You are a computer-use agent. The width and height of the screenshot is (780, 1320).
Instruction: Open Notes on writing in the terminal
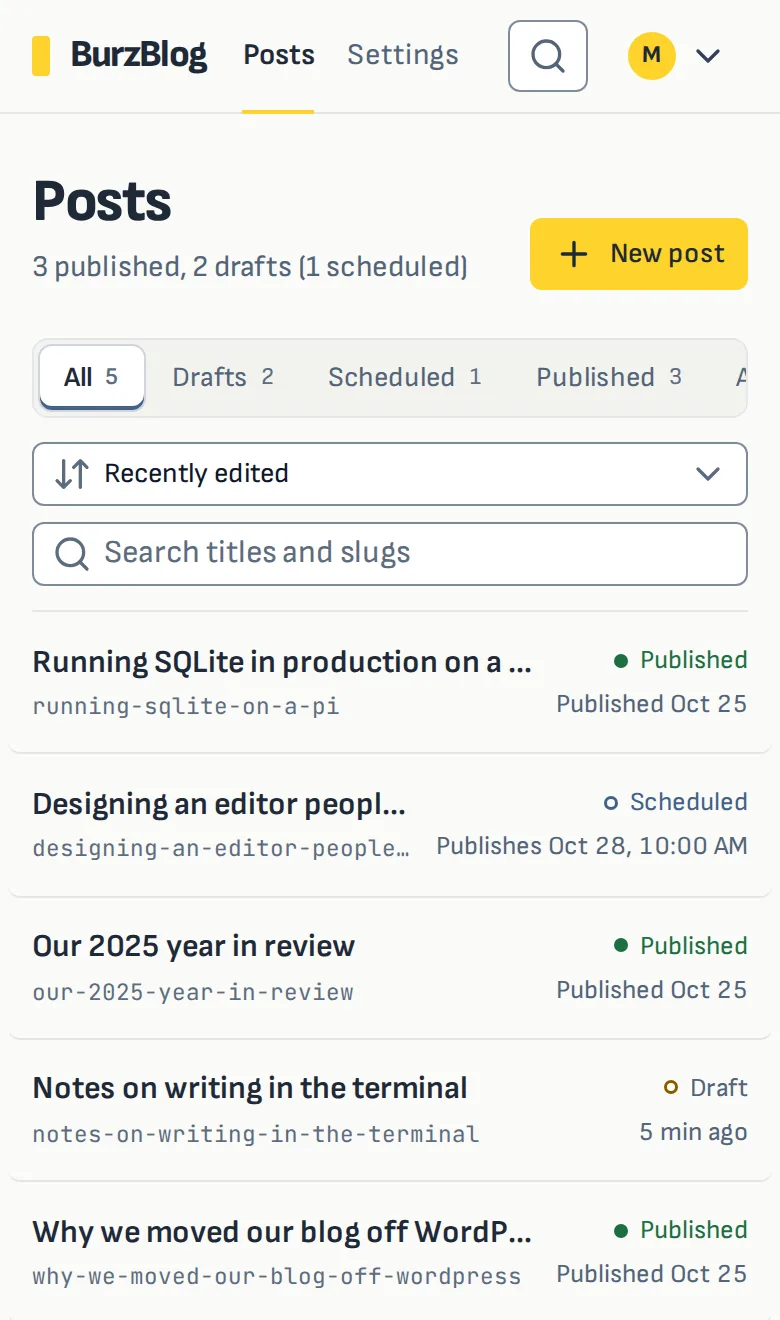[x=250, y=1088]
